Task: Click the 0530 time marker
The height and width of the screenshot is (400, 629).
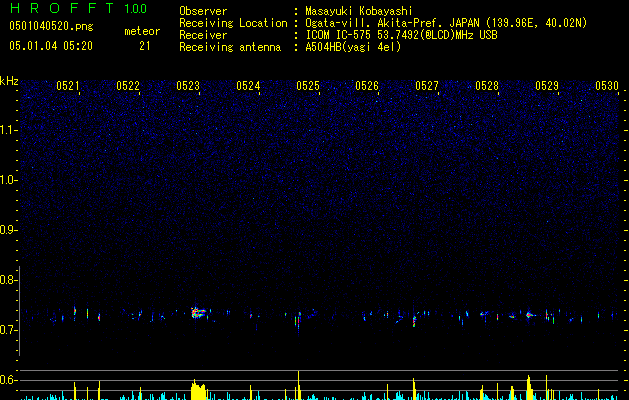Action: click(607, 85)
